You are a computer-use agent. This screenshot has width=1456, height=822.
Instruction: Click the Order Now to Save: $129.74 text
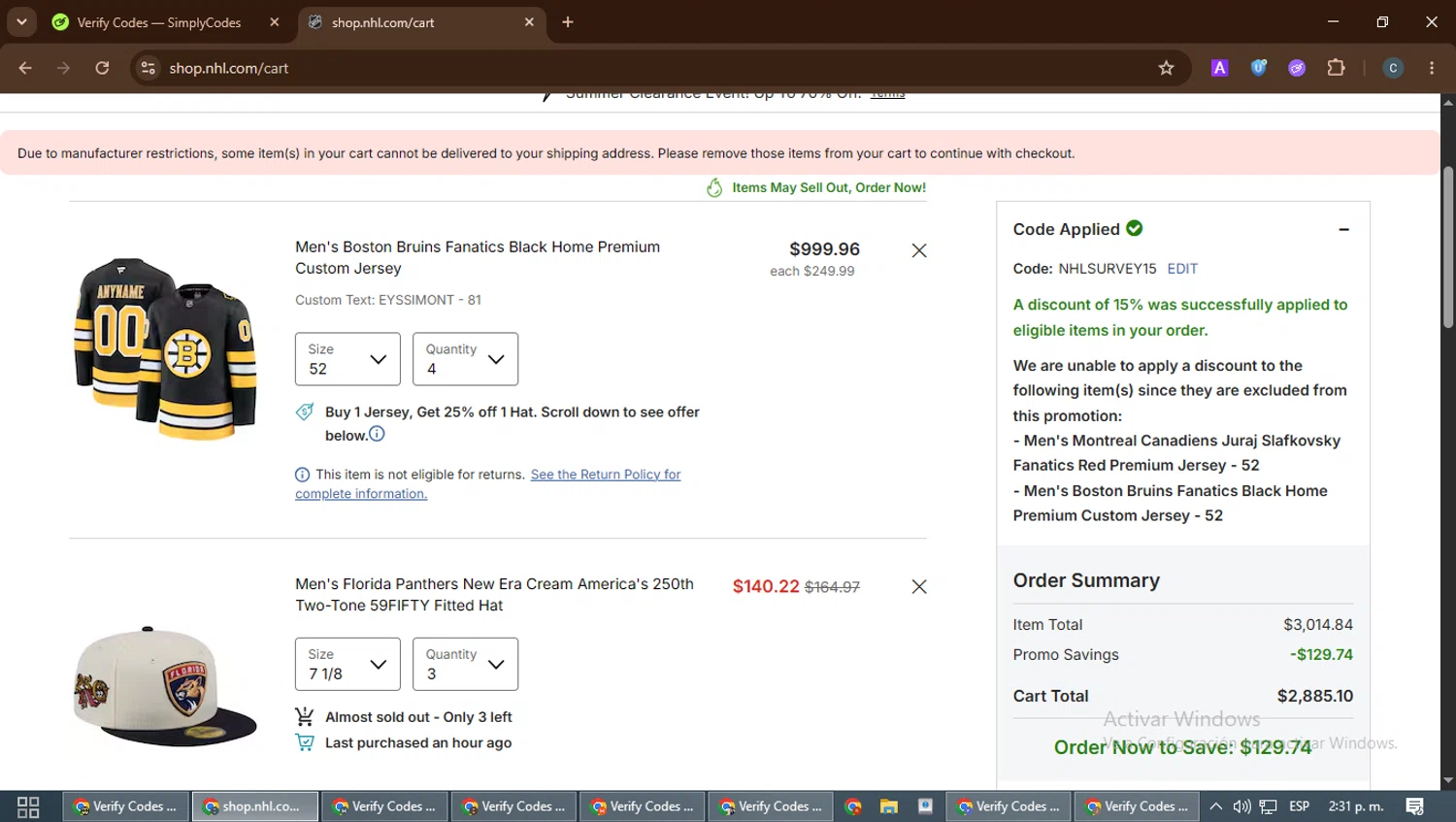[x=1182, y=746]
